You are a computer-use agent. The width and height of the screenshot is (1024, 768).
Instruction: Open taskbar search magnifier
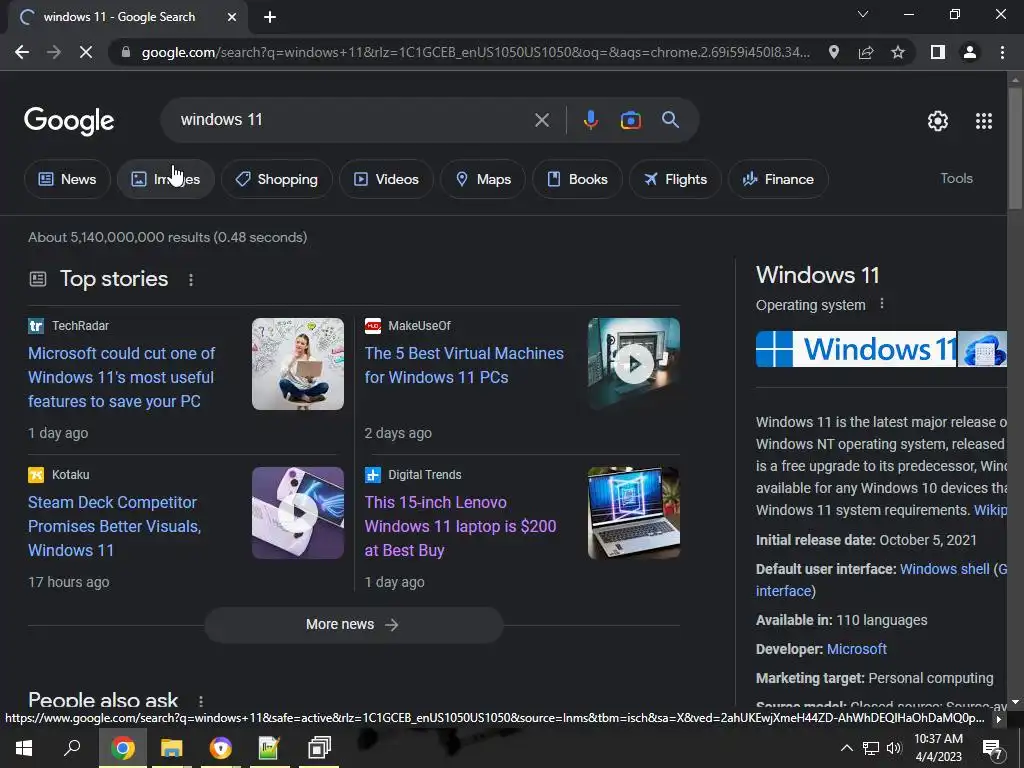72,748
